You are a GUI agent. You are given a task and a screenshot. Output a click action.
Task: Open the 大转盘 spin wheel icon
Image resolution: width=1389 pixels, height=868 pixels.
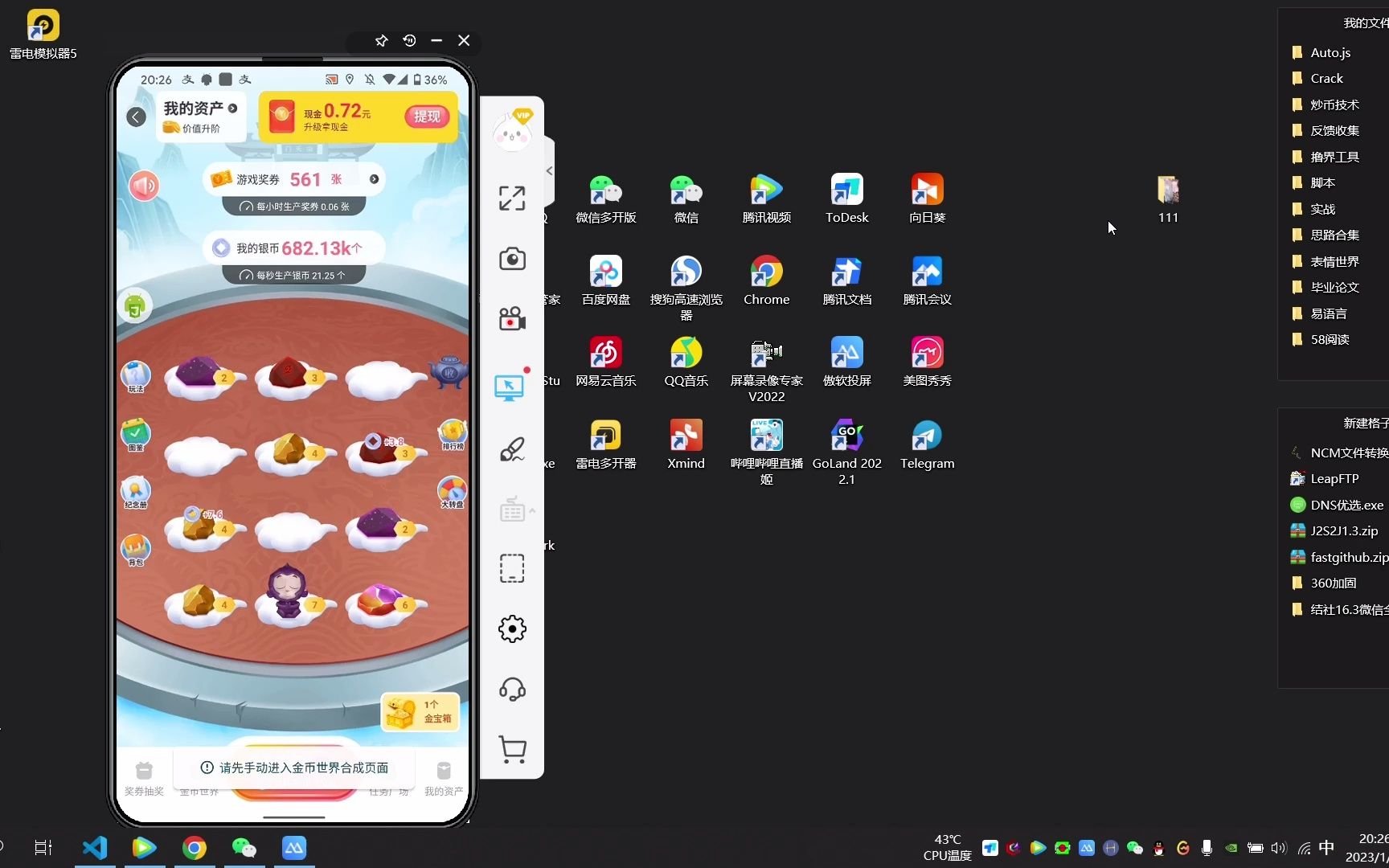point(453,492)
